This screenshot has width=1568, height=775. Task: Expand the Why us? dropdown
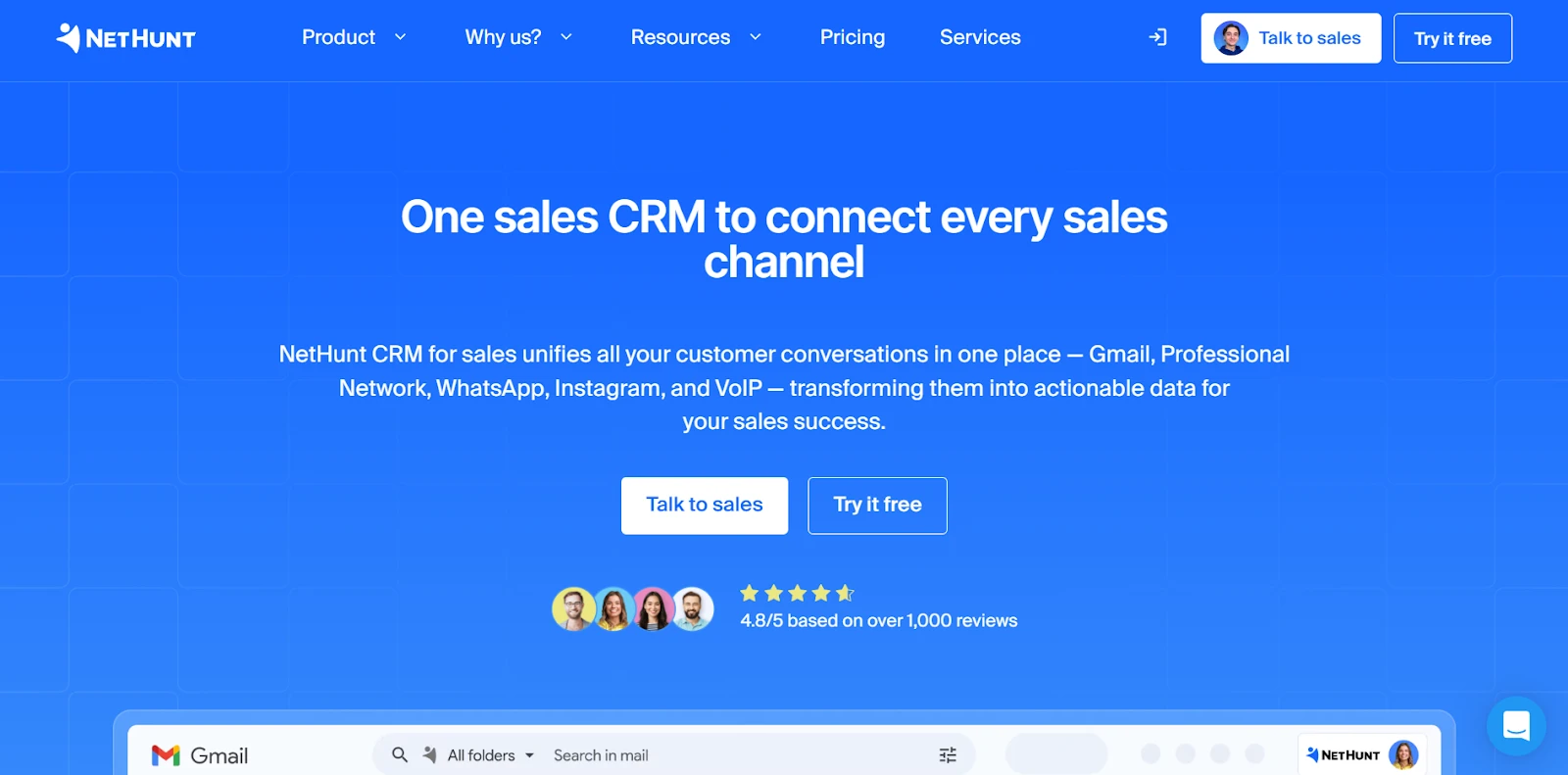pos(517,37)
